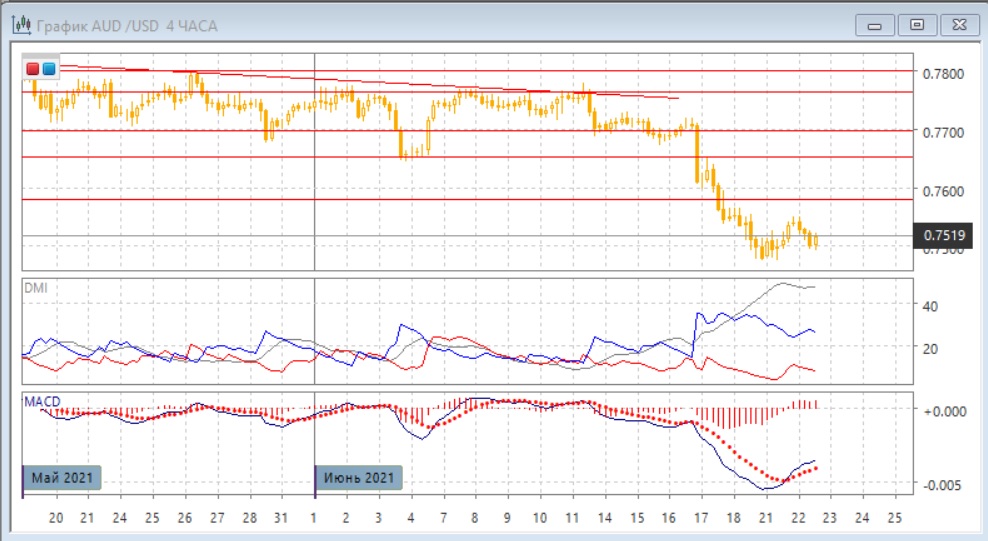Click the +0.000 MACD scale label
This screenshot has width=988, height=541.
tap(945, 410)
